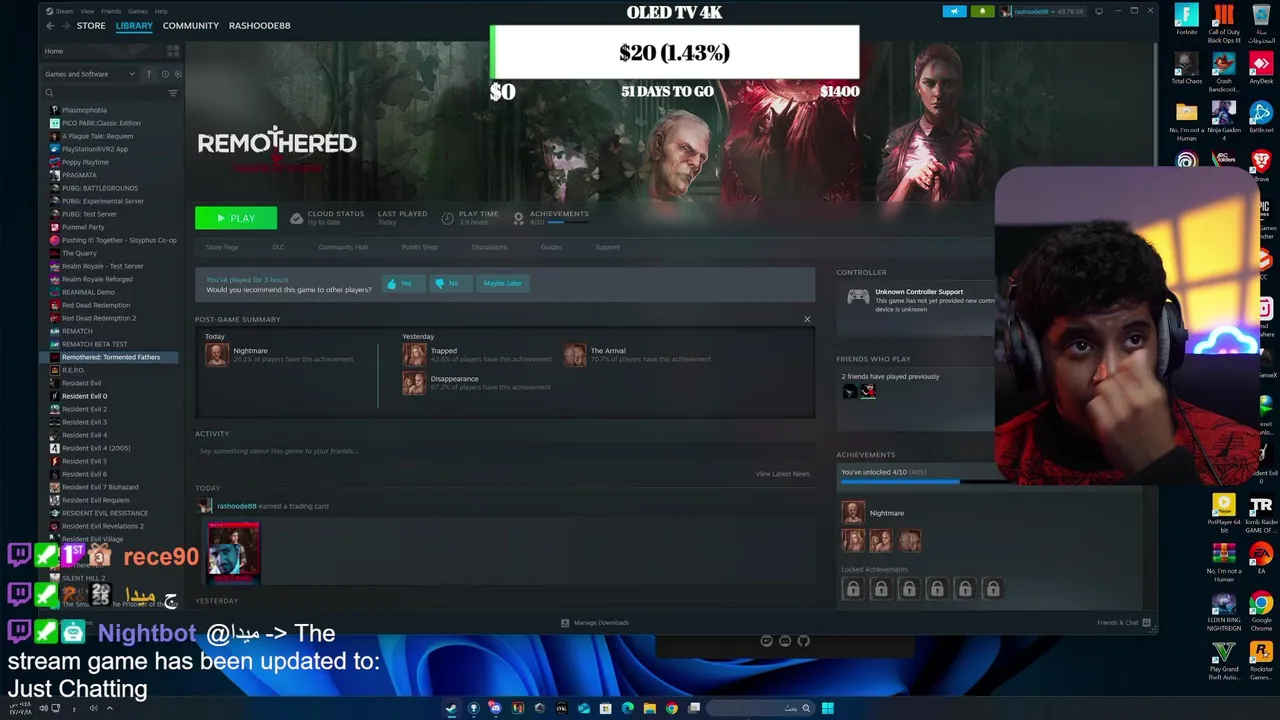Select PUBG: BATTLEGROUNDS in the game list
This screenshot has width=1280, height=720.
pos(100,188)
